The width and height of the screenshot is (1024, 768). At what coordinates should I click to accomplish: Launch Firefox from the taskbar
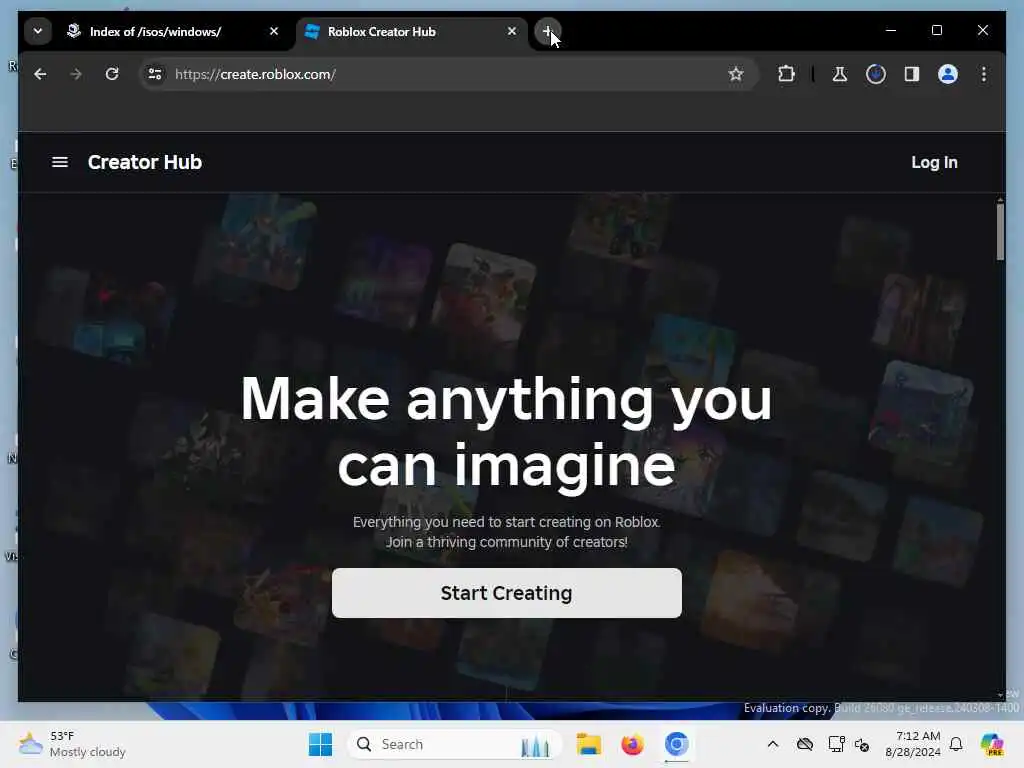pyautogui.click(x=632, y=744)
